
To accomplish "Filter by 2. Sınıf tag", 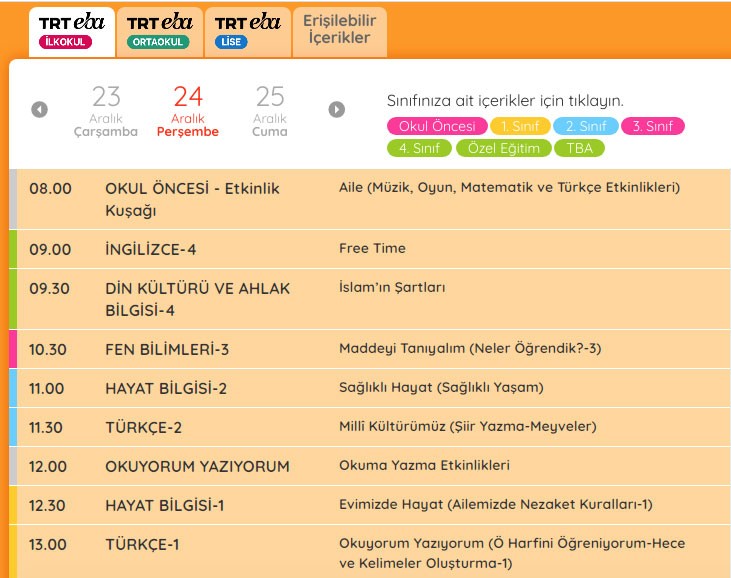I will point(585,126).
